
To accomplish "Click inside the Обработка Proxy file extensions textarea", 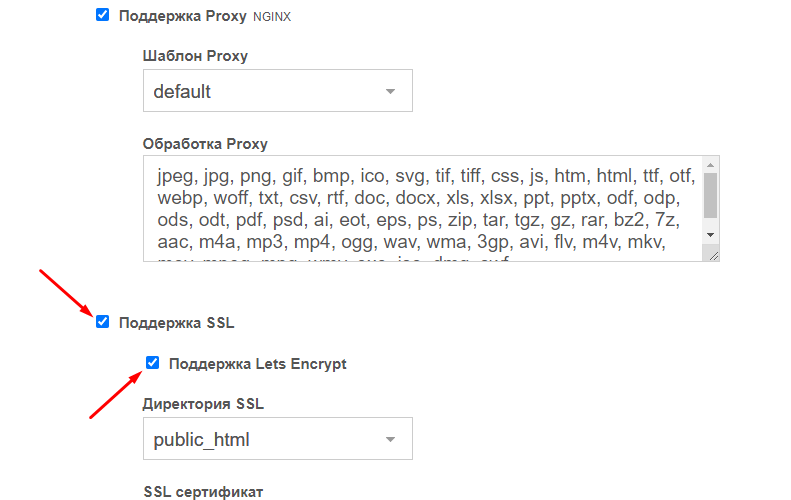I will [x=420, y=208].
